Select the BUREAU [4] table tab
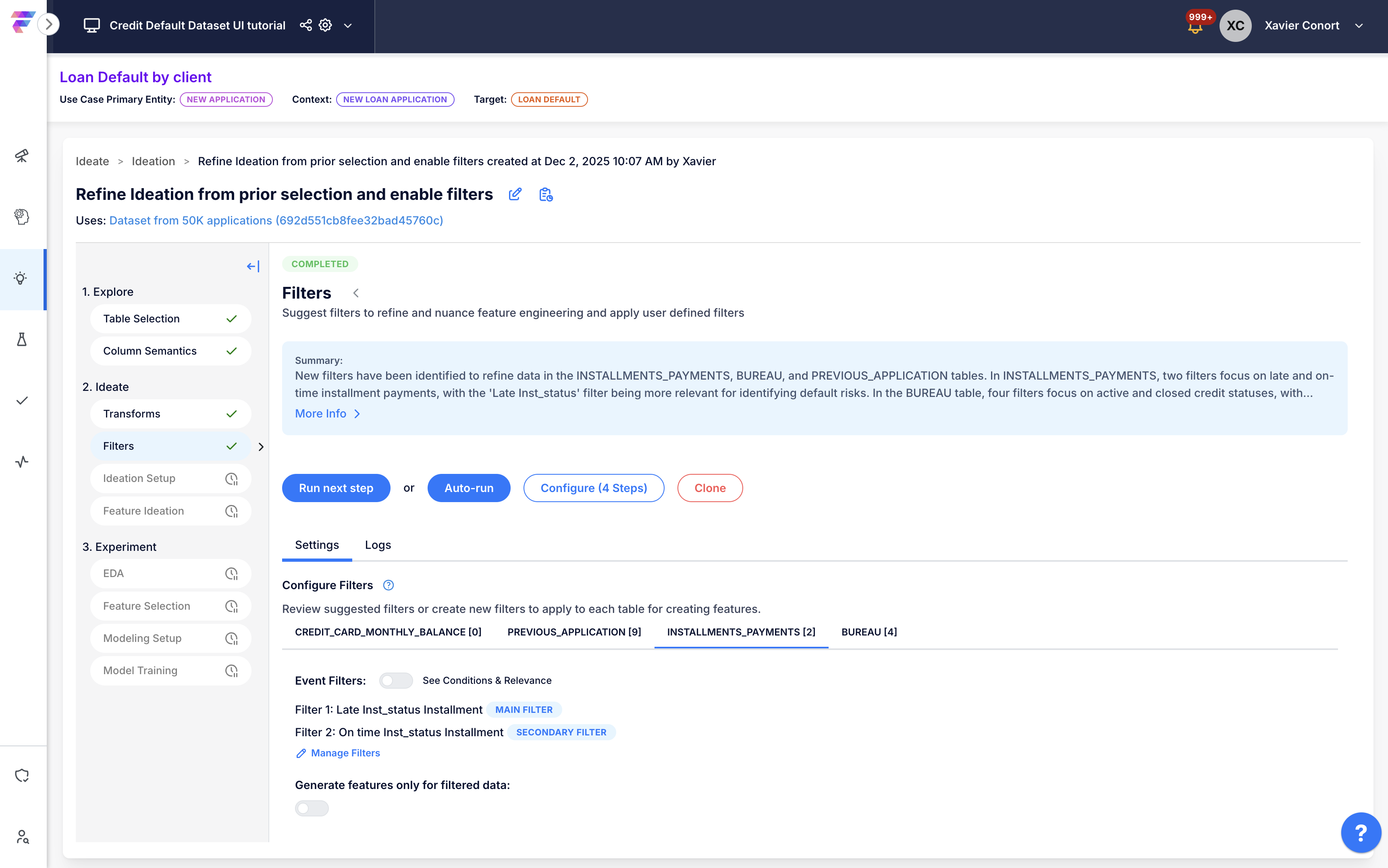Viewport: 1388px width, 868px height. [869, 632]
